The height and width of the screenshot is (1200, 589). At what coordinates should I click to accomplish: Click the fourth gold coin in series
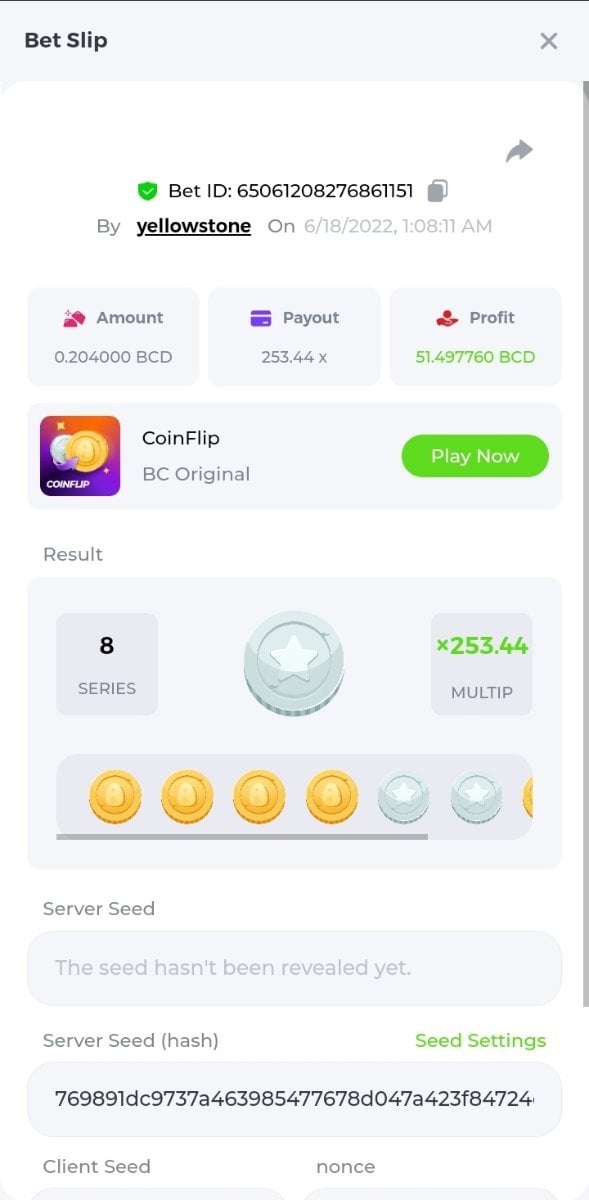coord(332,797)
